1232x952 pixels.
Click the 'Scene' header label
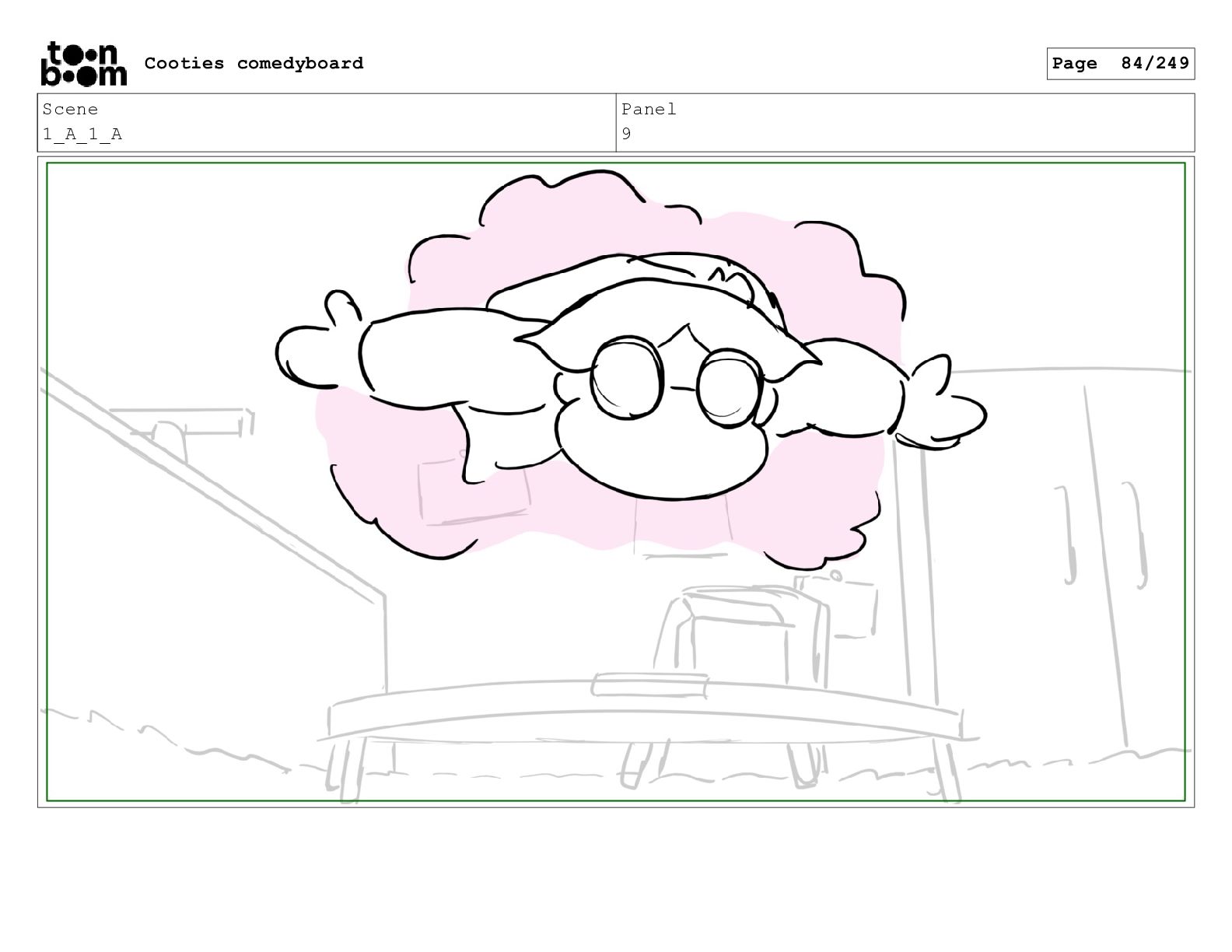tap(70, 109)
